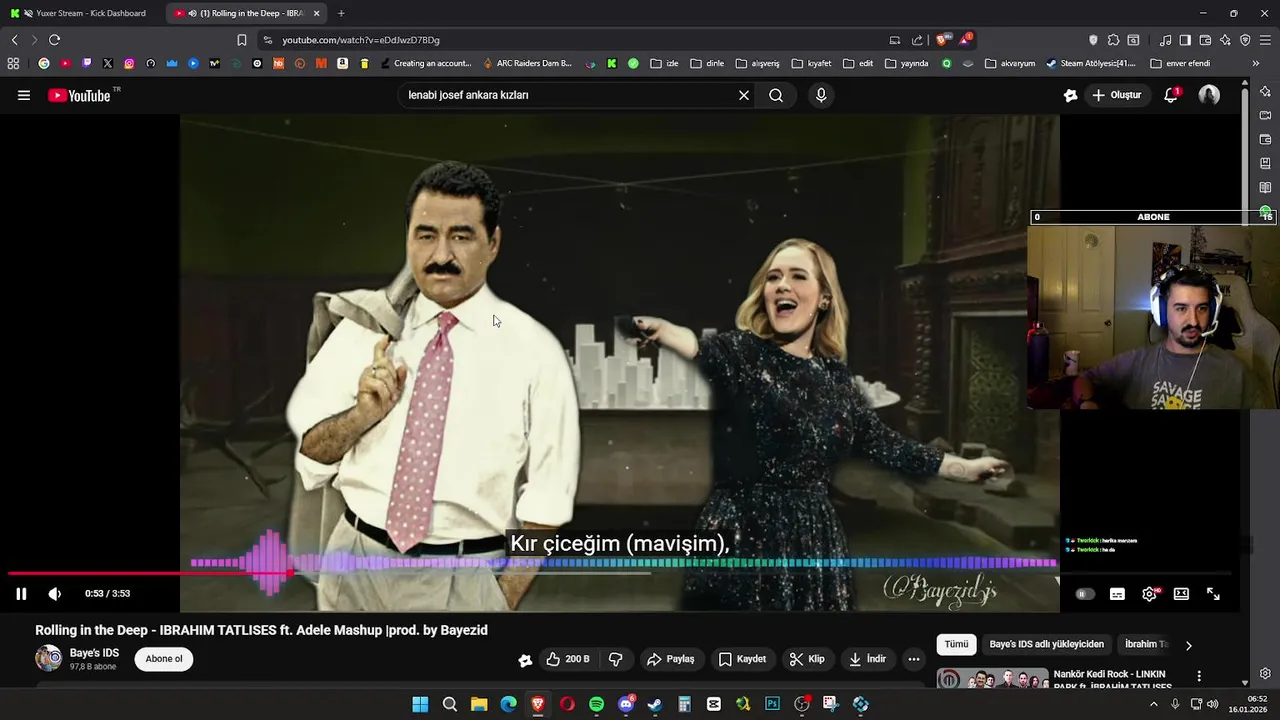
Task: Mute the video volume speaker
Action: (x=55, y=594)
